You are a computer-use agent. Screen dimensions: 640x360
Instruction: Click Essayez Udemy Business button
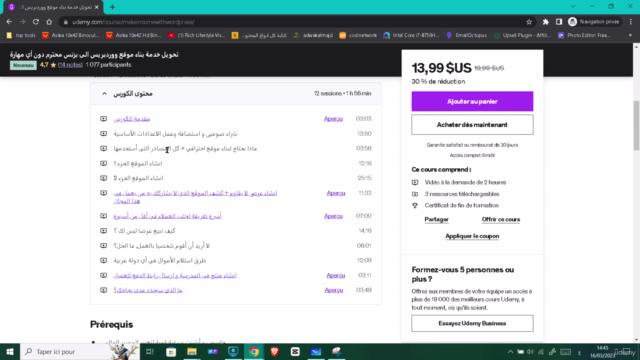point(472,323)
